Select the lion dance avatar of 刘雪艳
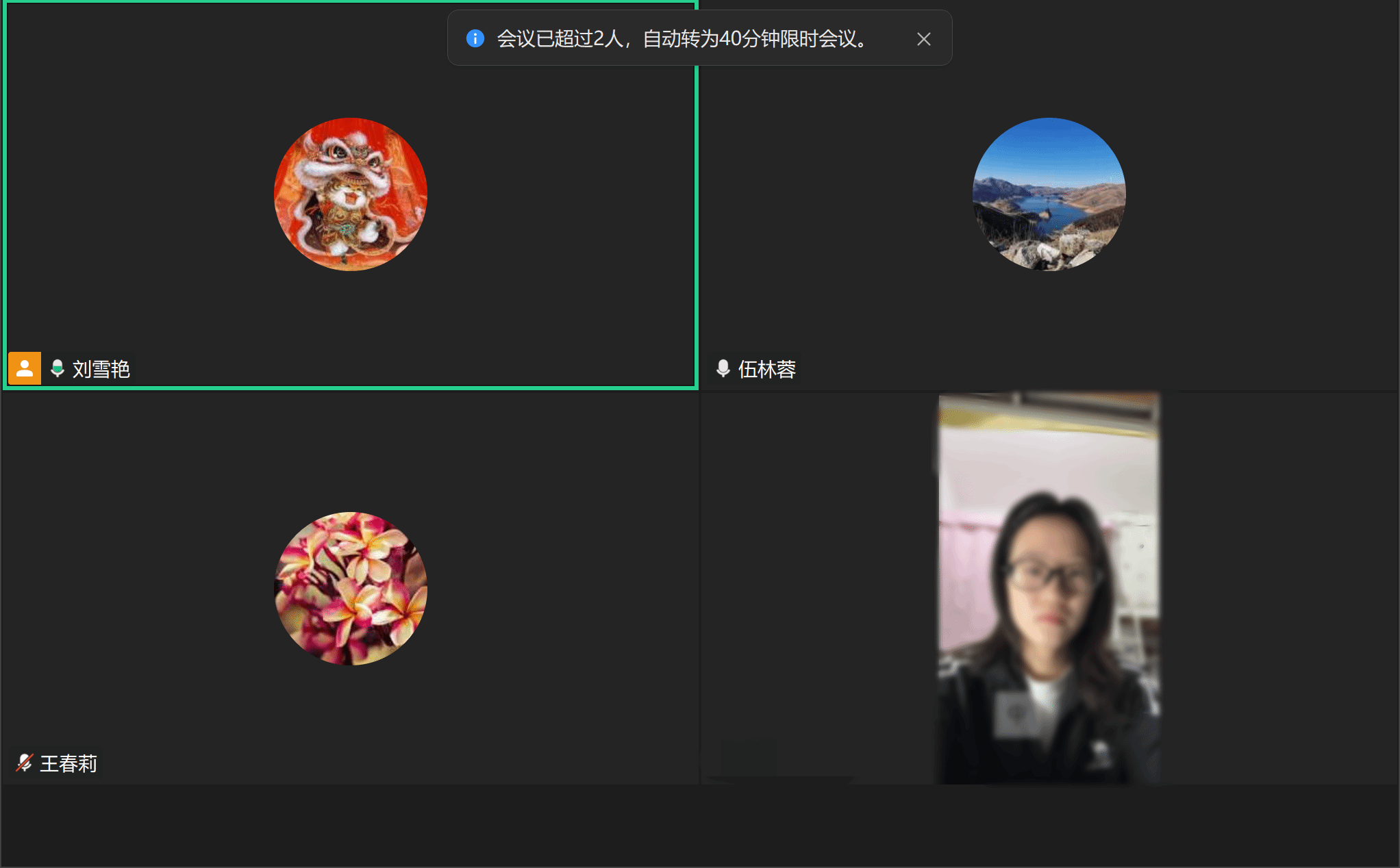 click(x=351, y=194)
